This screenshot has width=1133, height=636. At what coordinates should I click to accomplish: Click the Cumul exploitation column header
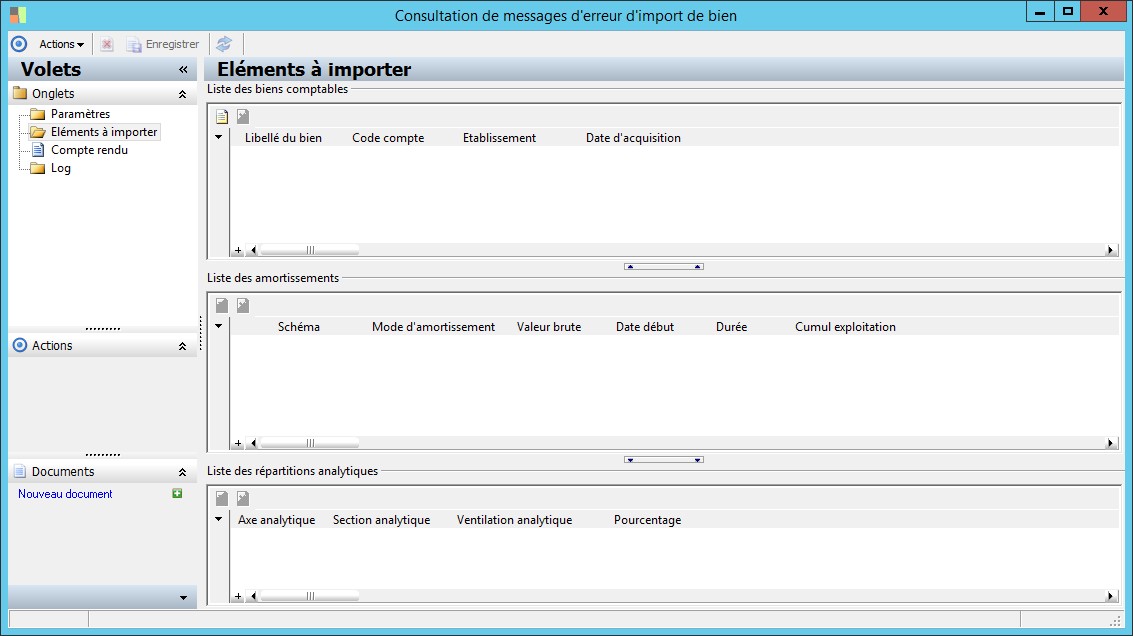click(845, 327)
